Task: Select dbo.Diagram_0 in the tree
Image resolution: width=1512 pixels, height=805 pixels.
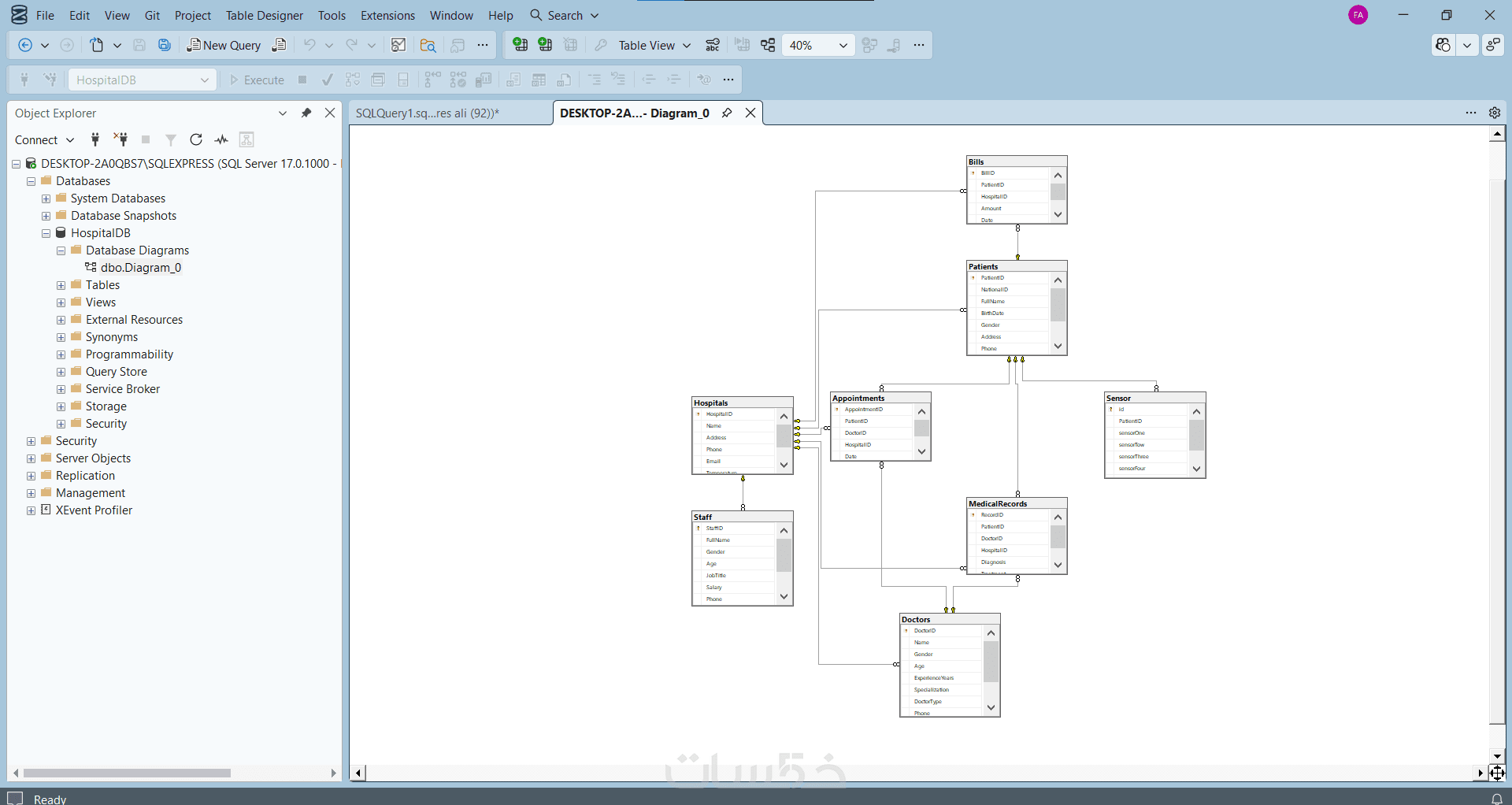Action: [140, 268]
